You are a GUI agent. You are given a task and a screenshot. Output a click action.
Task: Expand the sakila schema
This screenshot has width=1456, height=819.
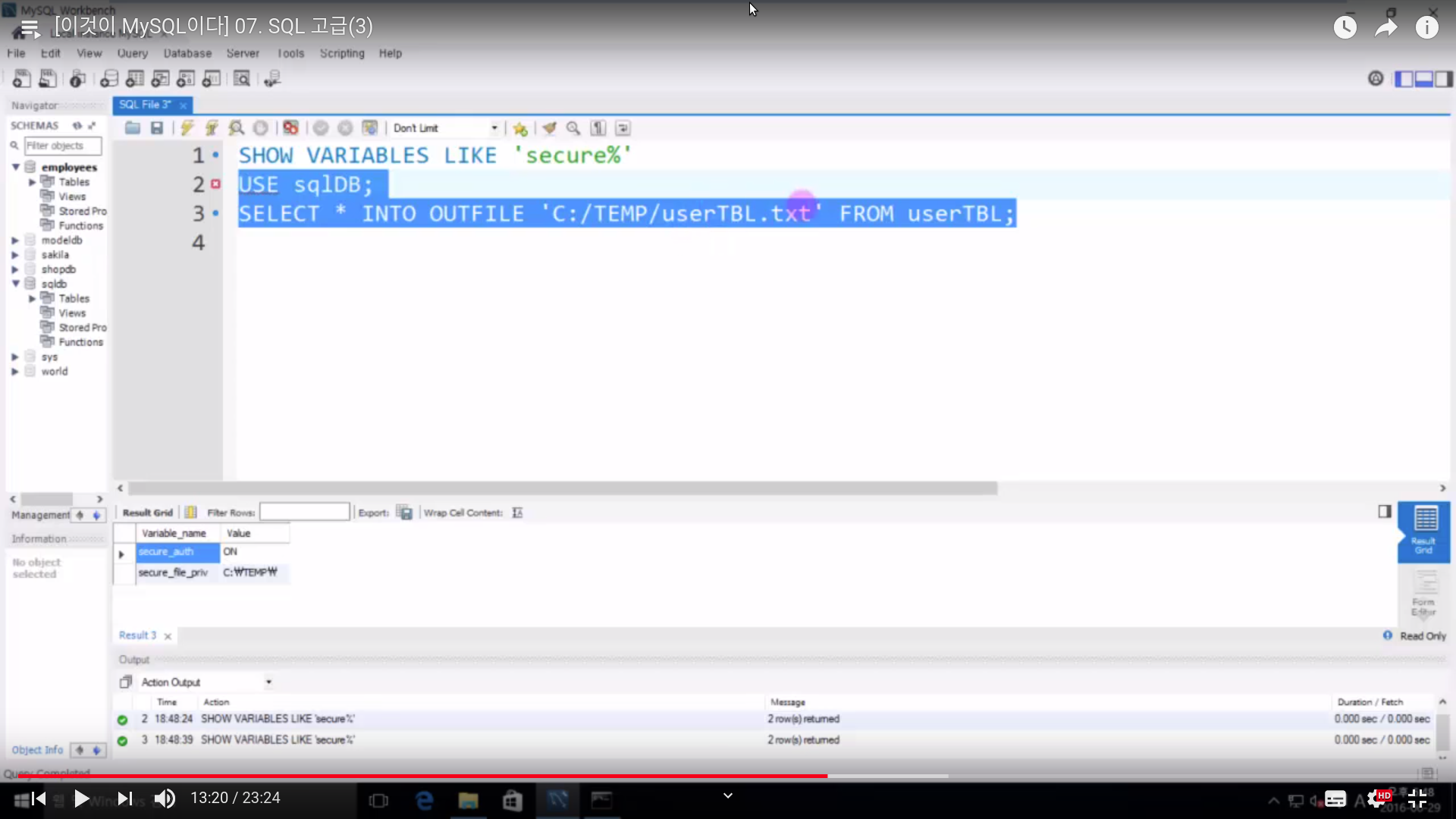click(x=14, y=255)
